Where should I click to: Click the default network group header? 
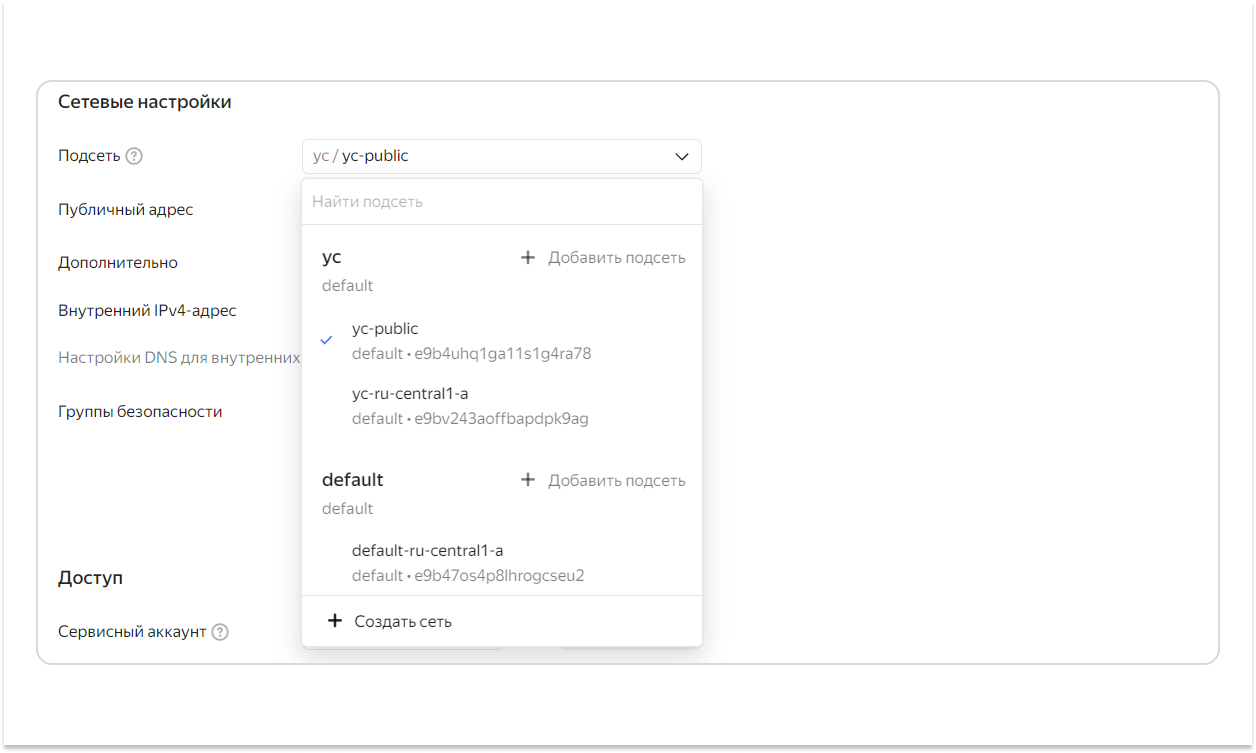pos(352,480)
